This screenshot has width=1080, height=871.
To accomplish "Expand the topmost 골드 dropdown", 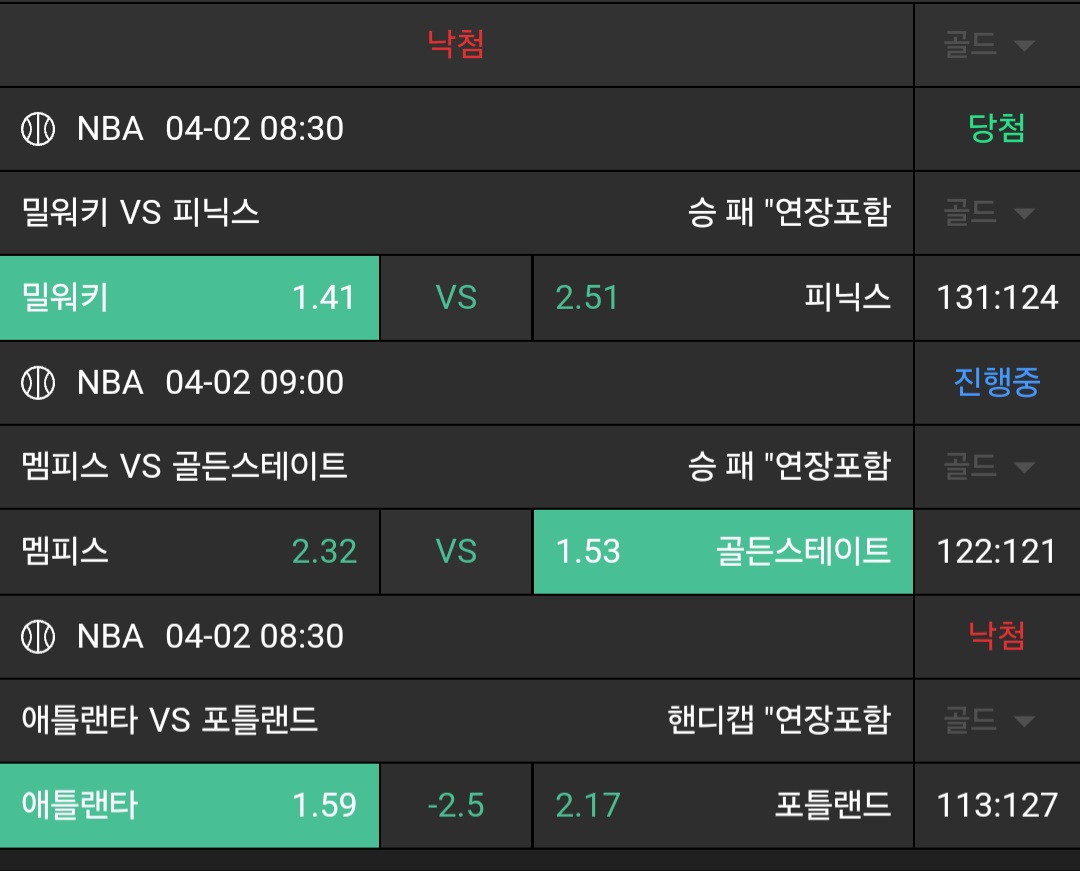I will pyautogui.click(x=989, y=45).
